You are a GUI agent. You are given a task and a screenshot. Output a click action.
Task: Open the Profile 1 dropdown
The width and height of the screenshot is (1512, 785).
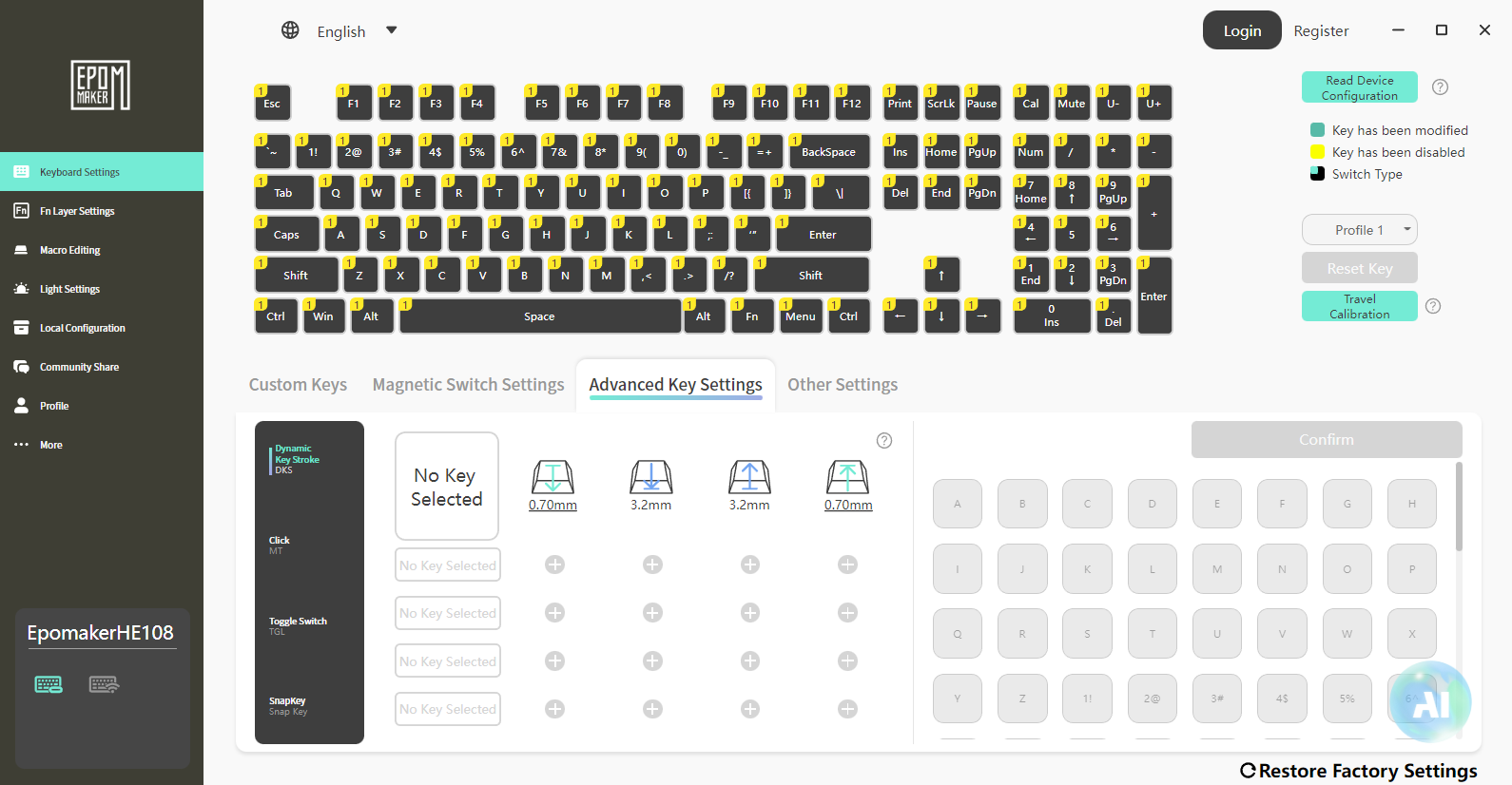tap(1360, 230)
